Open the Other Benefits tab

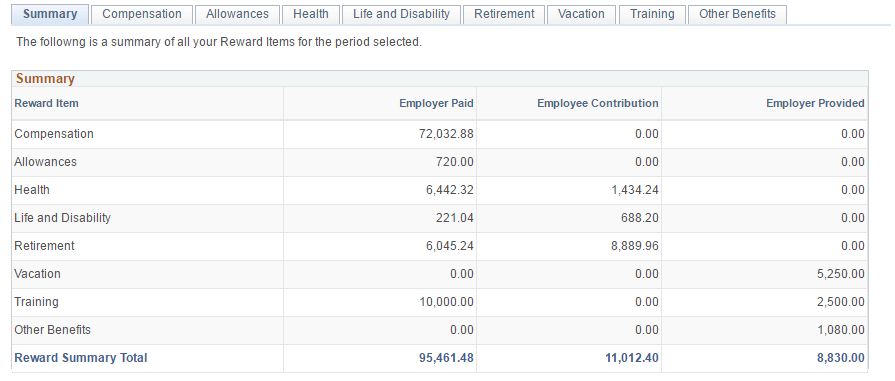[x=737, y=14]
